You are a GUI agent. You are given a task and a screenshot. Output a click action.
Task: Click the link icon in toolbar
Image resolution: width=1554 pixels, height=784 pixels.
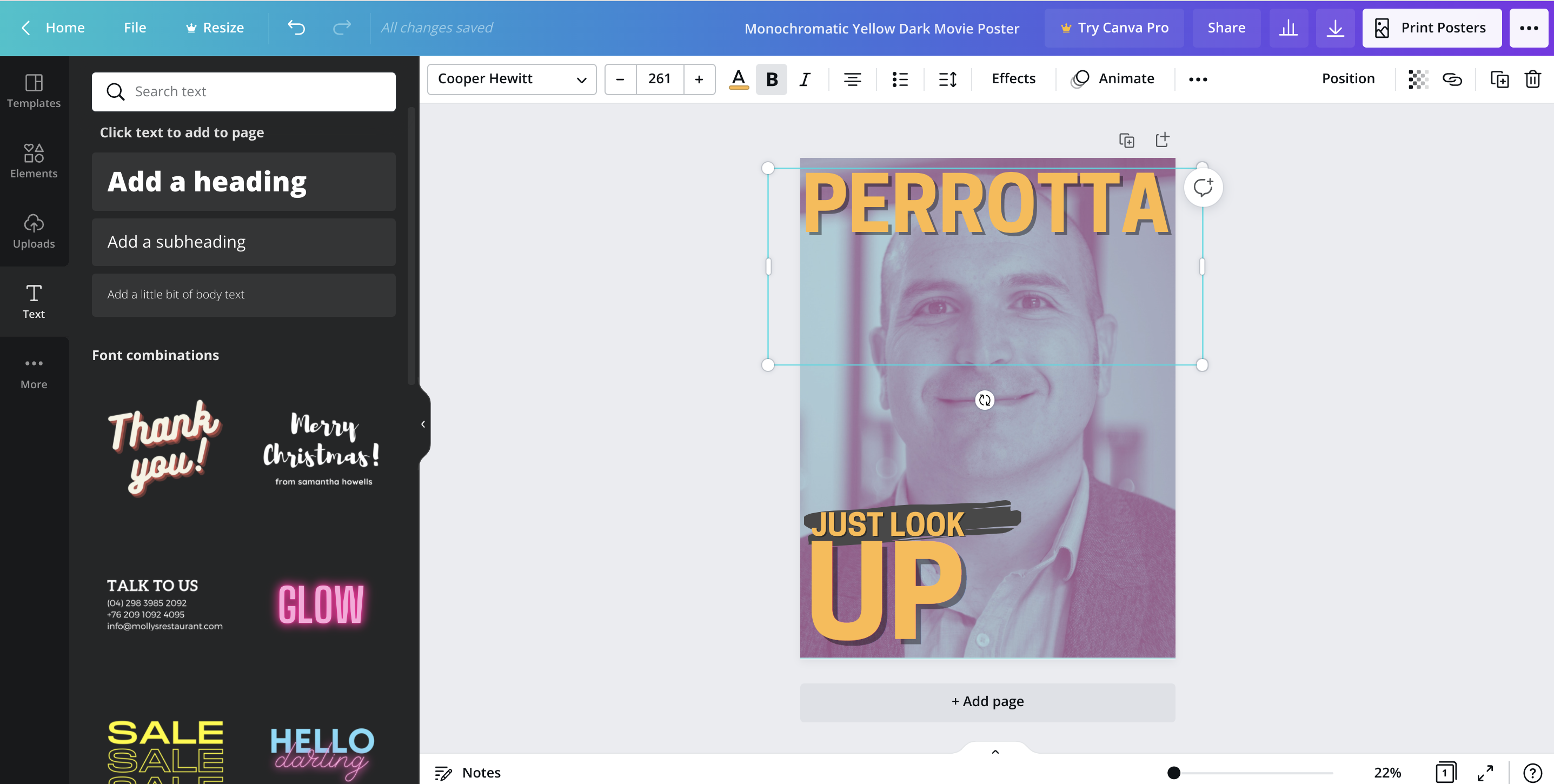(1452, 79)
